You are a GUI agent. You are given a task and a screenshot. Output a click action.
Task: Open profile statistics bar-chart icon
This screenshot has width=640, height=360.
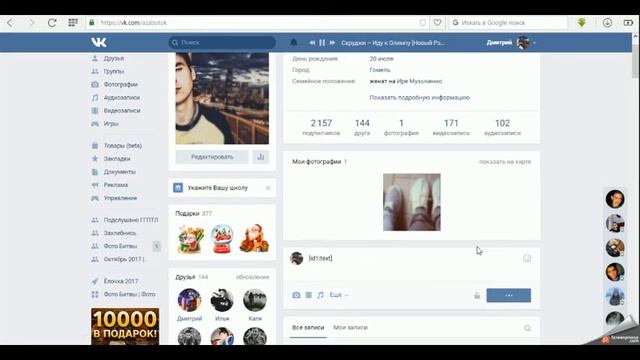(260, 157)
